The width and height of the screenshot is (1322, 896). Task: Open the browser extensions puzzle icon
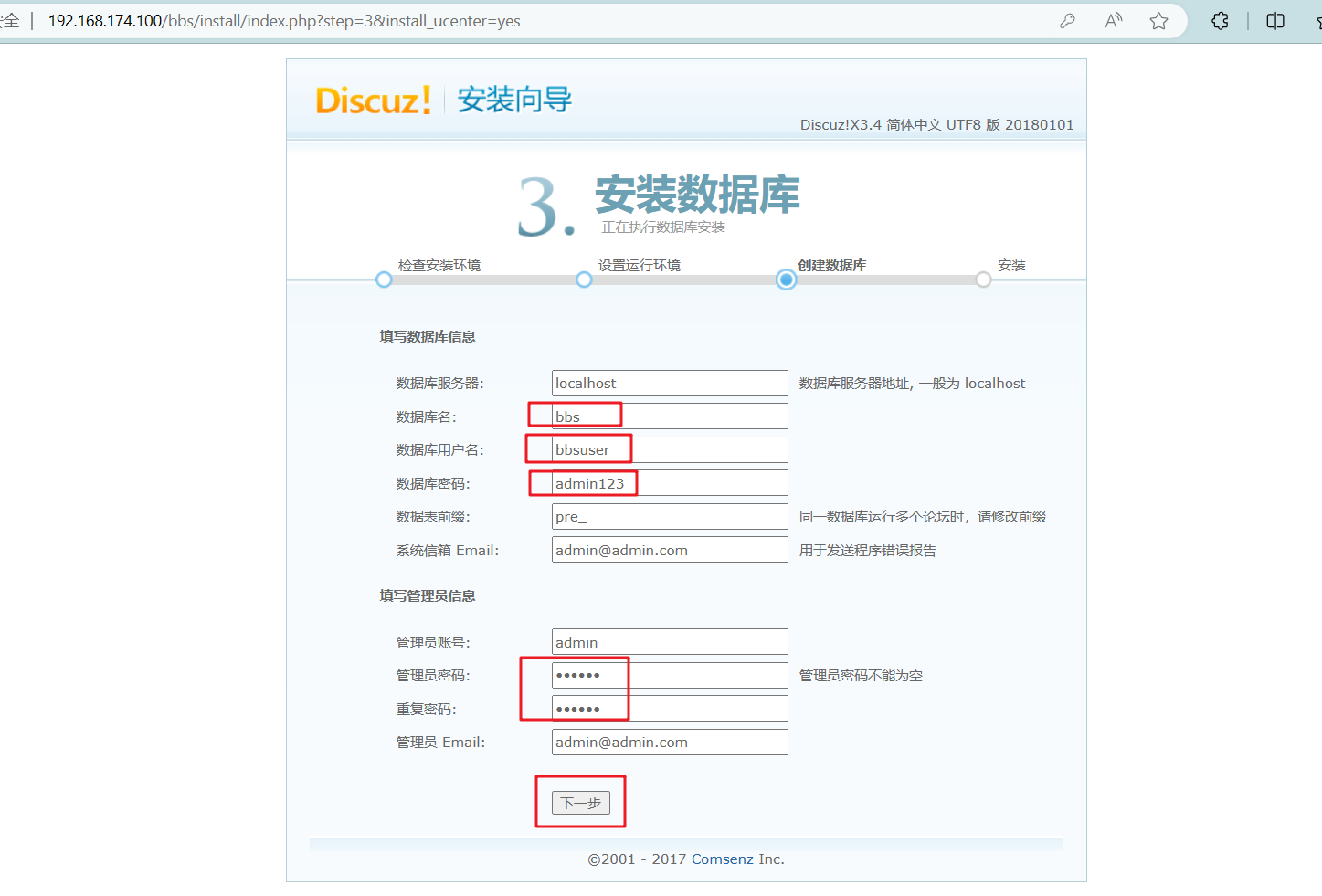pyautogui.click(x=1220, y=21)
